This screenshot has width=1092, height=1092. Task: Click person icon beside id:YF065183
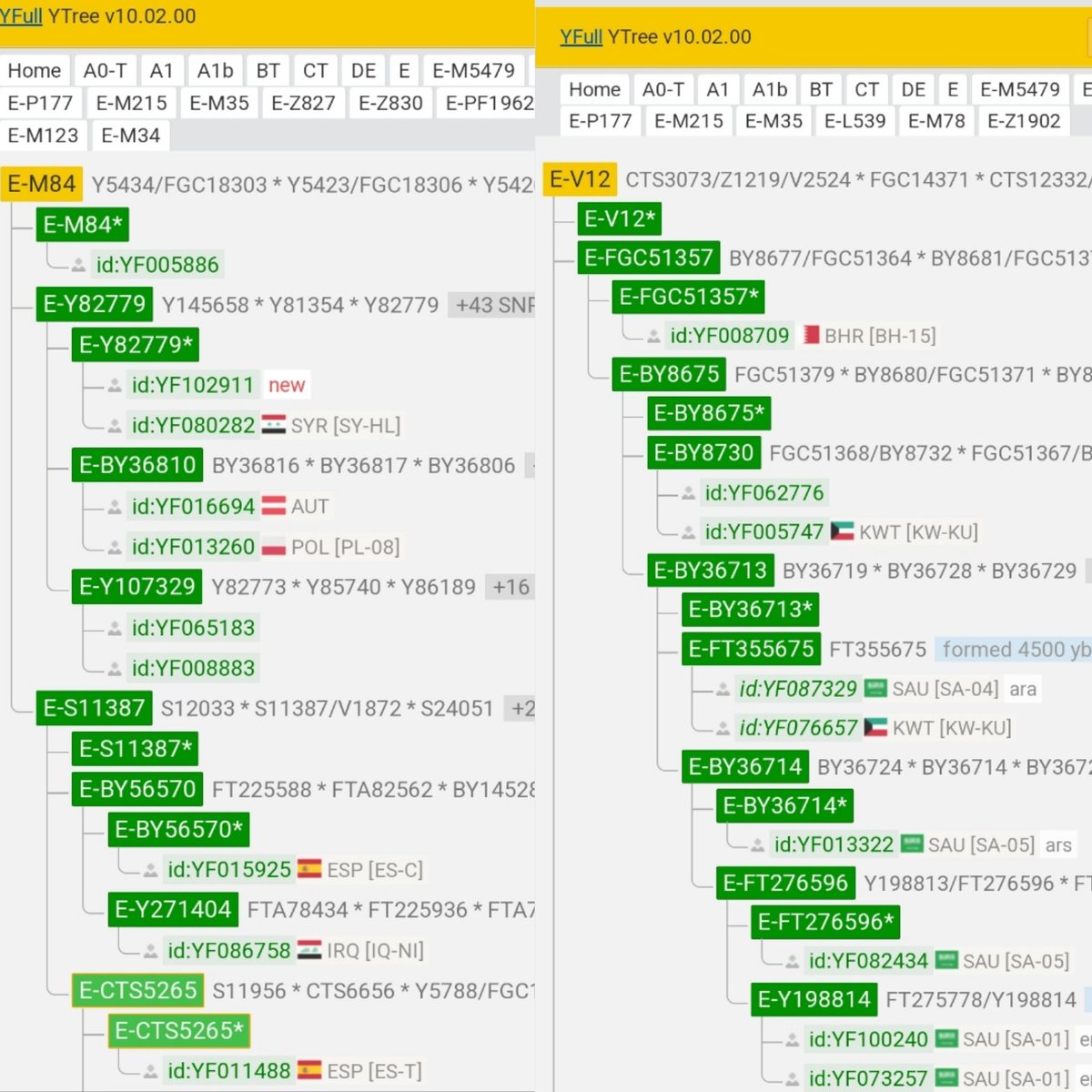(x=115, y=629)
